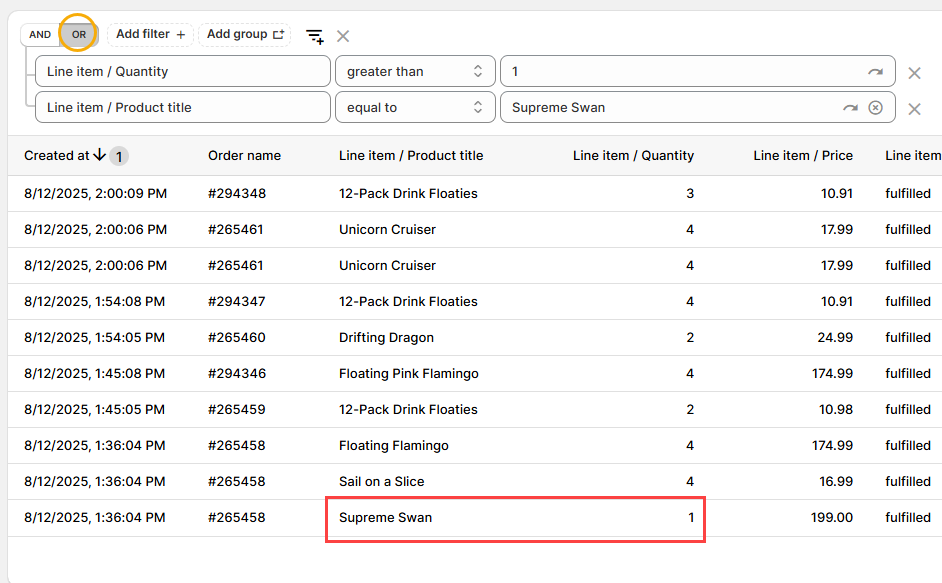The height and width of the screenshot is (583, 942).
Task: Open the 'greater than' operator dropdown
Action: [x=414, y=72]
